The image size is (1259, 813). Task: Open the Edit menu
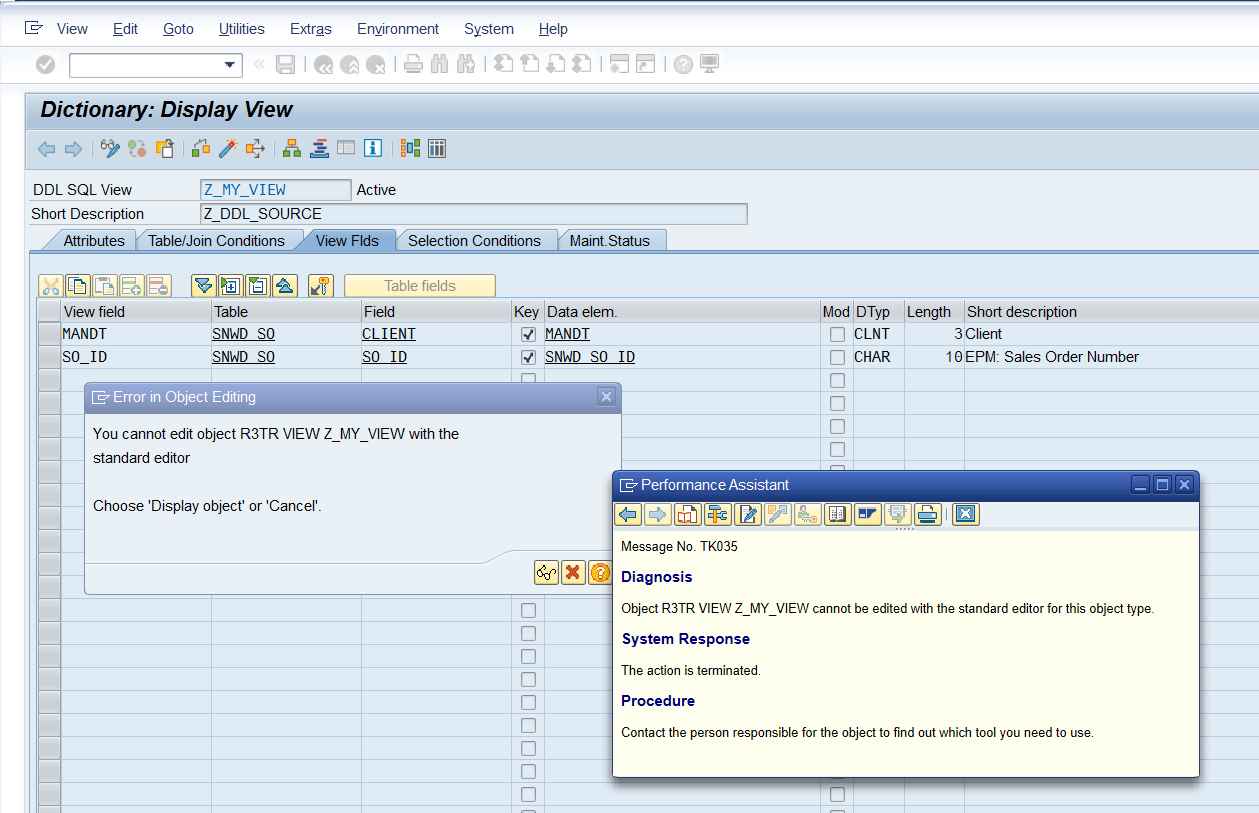[125, 29]
